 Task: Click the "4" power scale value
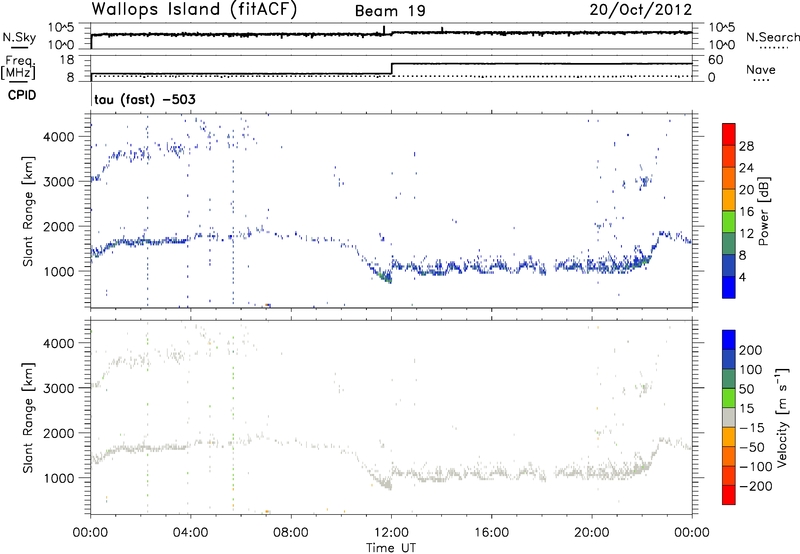742,277
